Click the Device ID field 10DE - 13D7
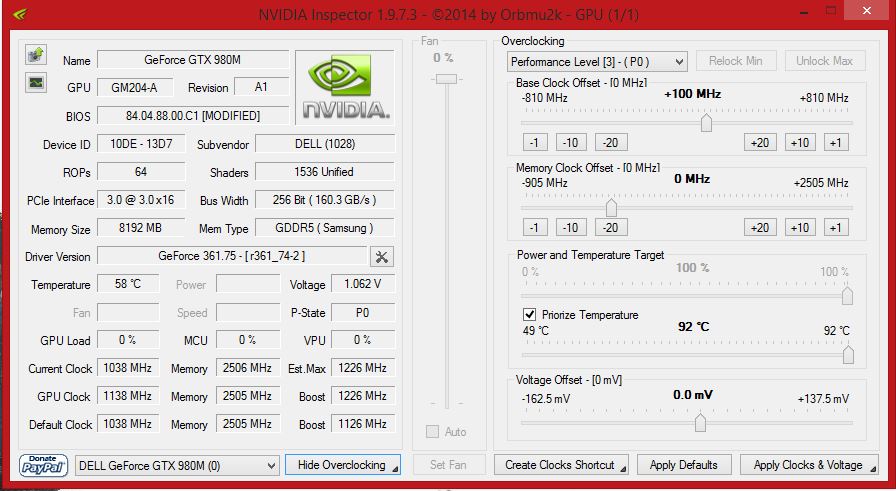The height and width of the screenshot is (491, 896). point(141,144)
